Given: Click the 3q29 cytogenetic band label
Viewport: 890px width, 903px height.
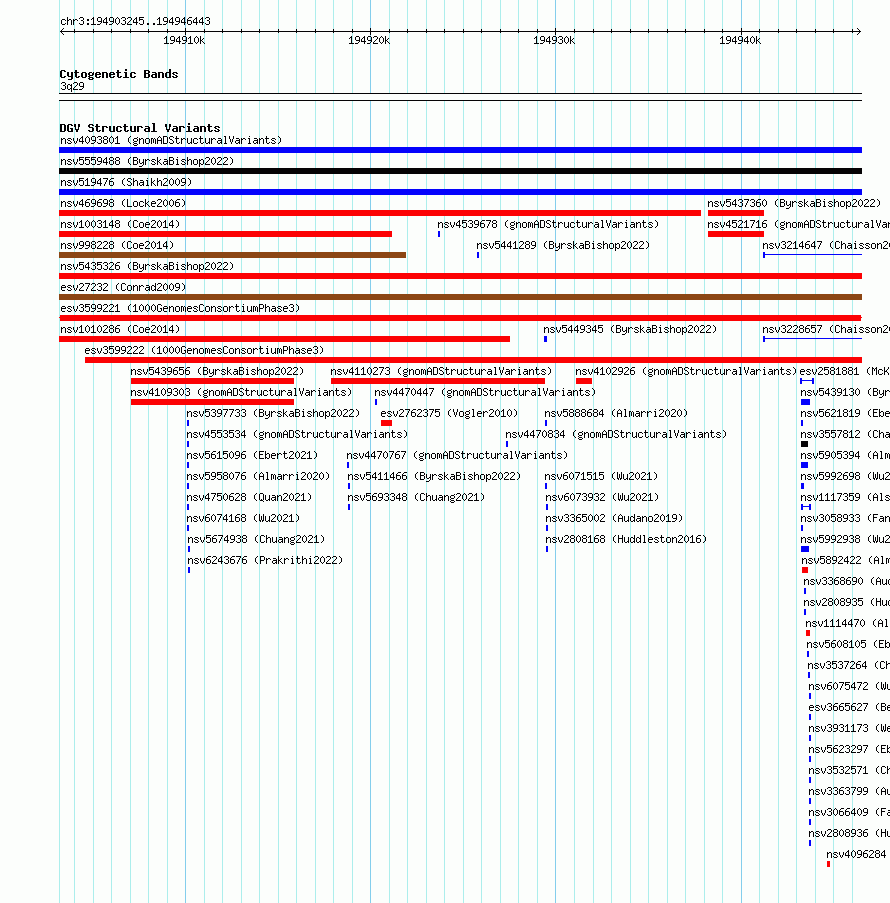Looking at the screenshot, I should pyautogui.click(x=72, y=86).
